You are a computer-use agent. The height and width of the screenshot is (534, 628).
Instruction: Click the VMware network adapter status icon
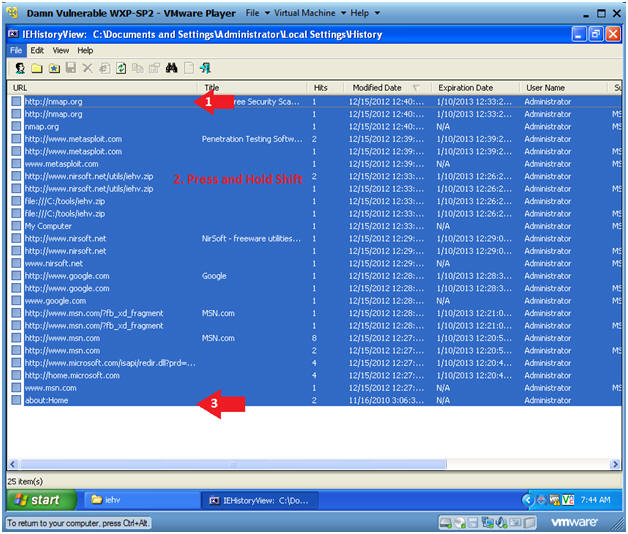tap(487, 522)
